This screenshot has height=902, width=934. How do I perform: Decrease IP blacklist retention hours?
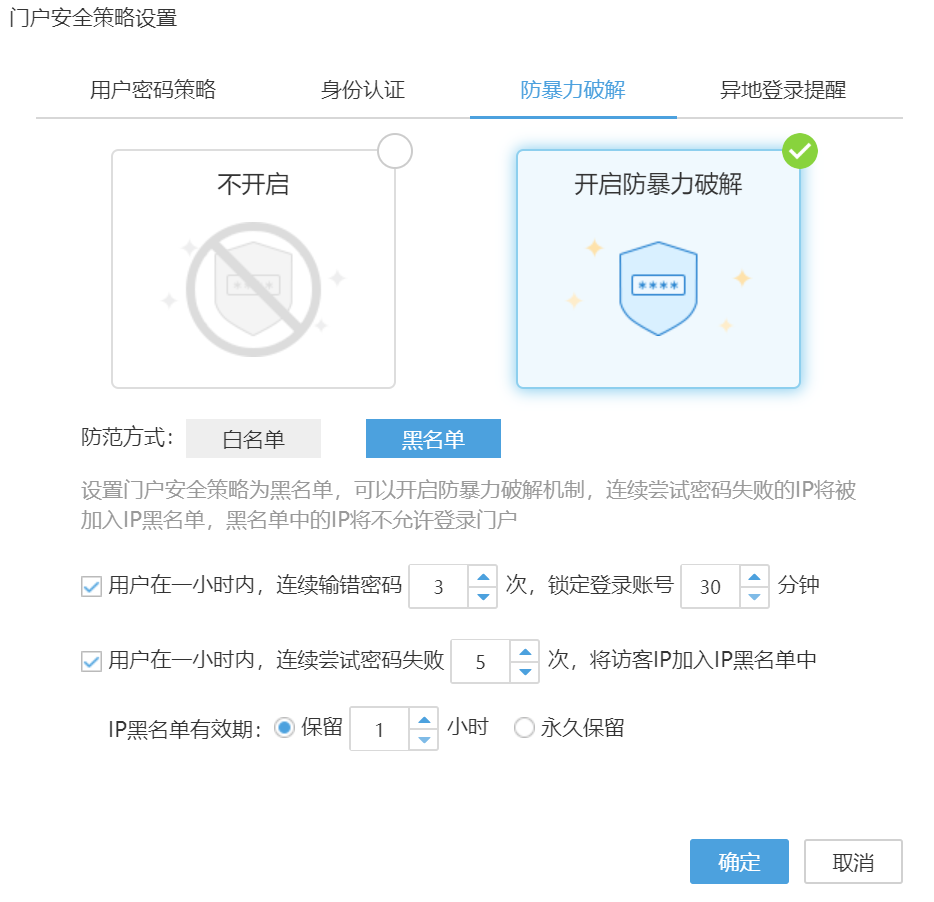[x=424, y=740]
